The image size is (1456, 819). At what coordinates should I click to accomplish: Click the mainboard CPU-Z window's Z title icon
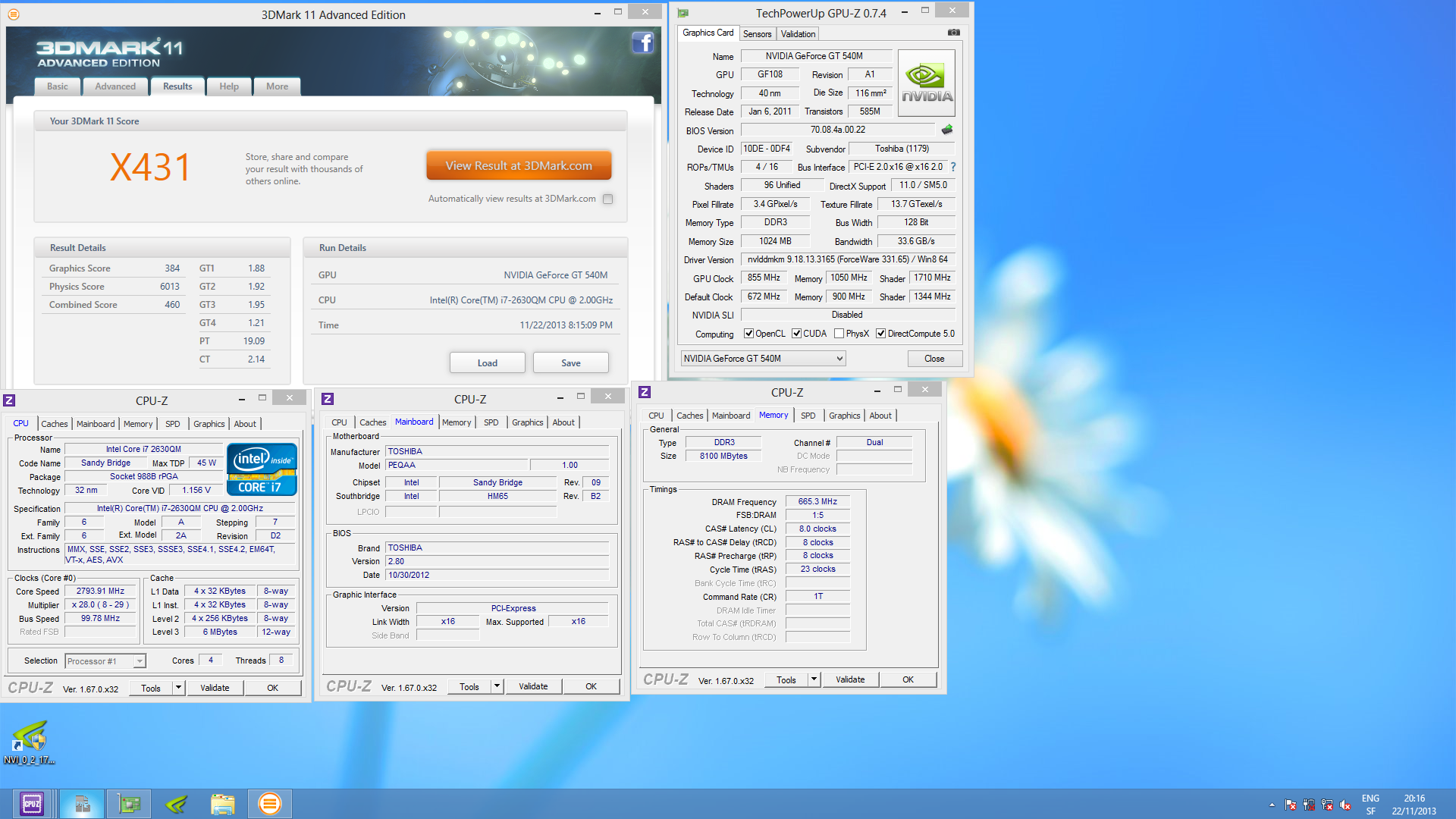(x=328, y=399)
